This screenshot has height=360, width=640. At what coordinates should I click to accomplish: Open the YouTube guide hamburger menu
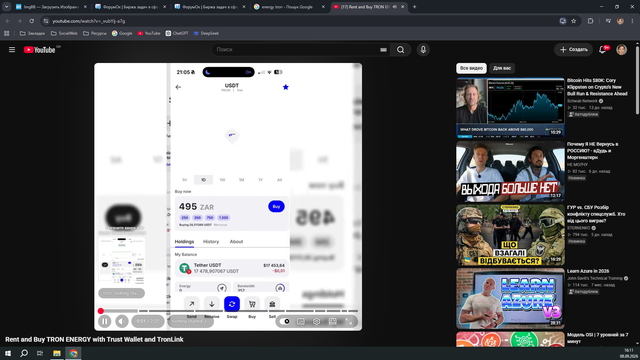pos(12,50)
